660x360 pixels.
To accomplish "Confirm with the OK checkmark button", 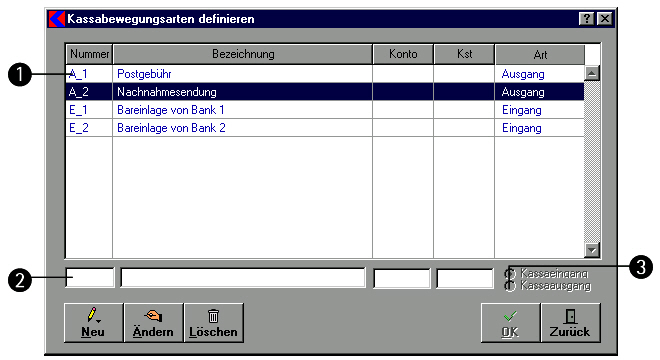I will click(x=511, y=323).
